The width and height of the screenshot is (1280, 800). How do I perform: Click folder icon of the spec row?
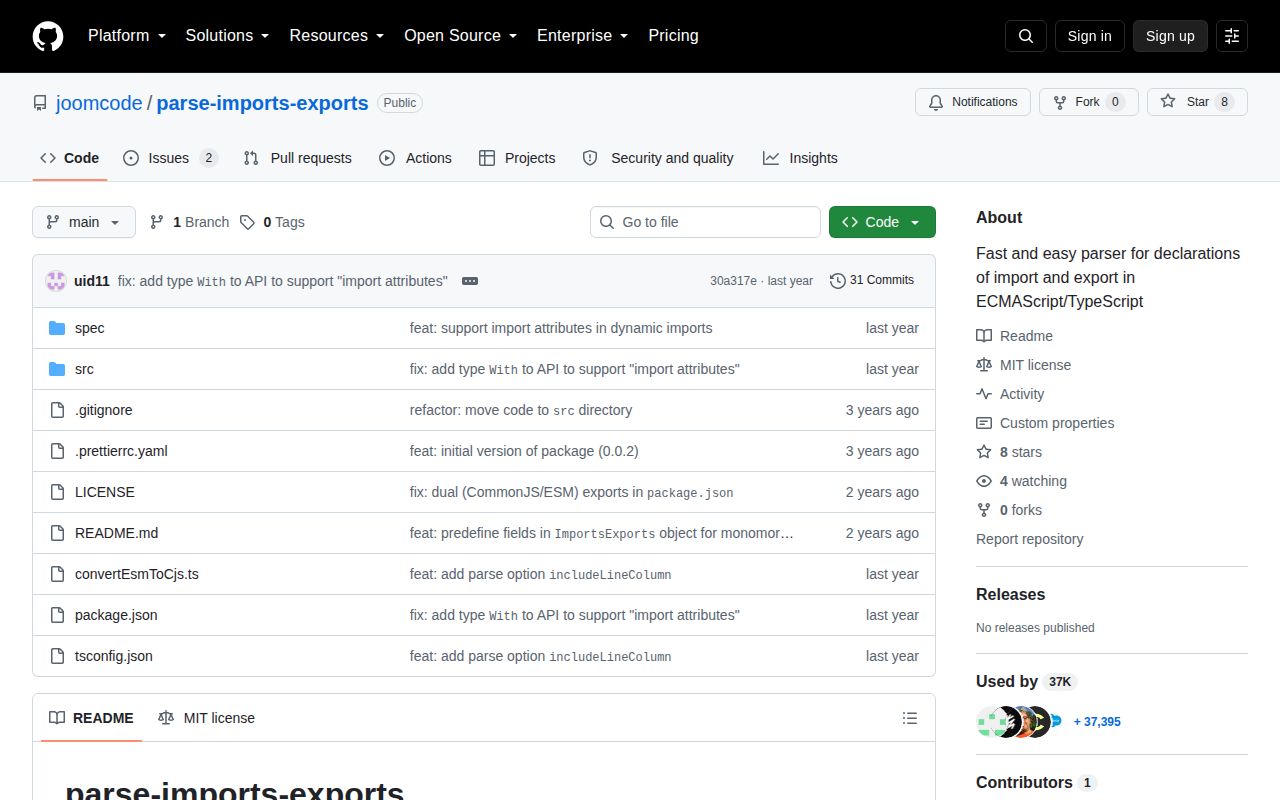pyautogui.click(x=57, y=328)
